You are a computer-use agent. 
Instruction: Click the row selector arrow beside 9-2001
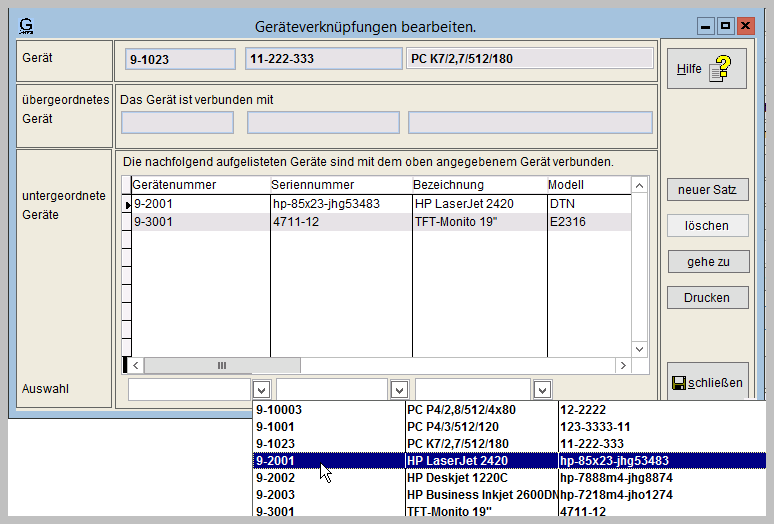127,204
